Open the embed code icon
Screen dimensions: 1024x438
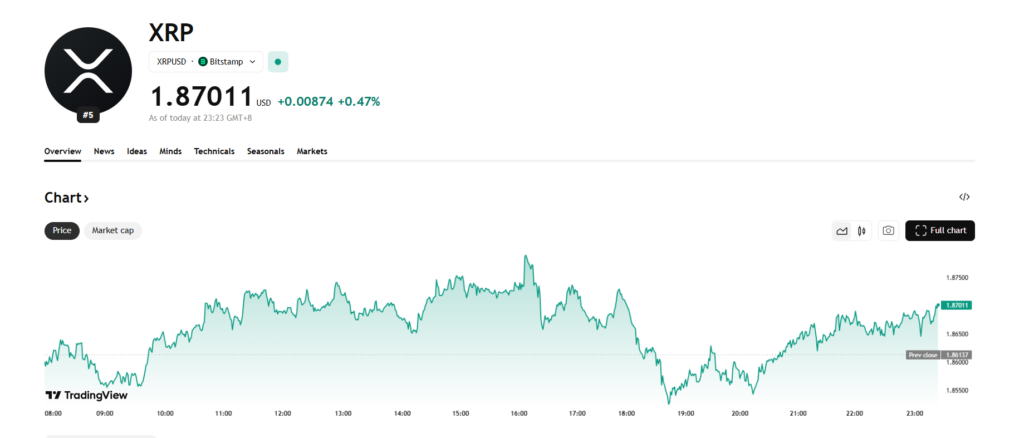[964, 198]
